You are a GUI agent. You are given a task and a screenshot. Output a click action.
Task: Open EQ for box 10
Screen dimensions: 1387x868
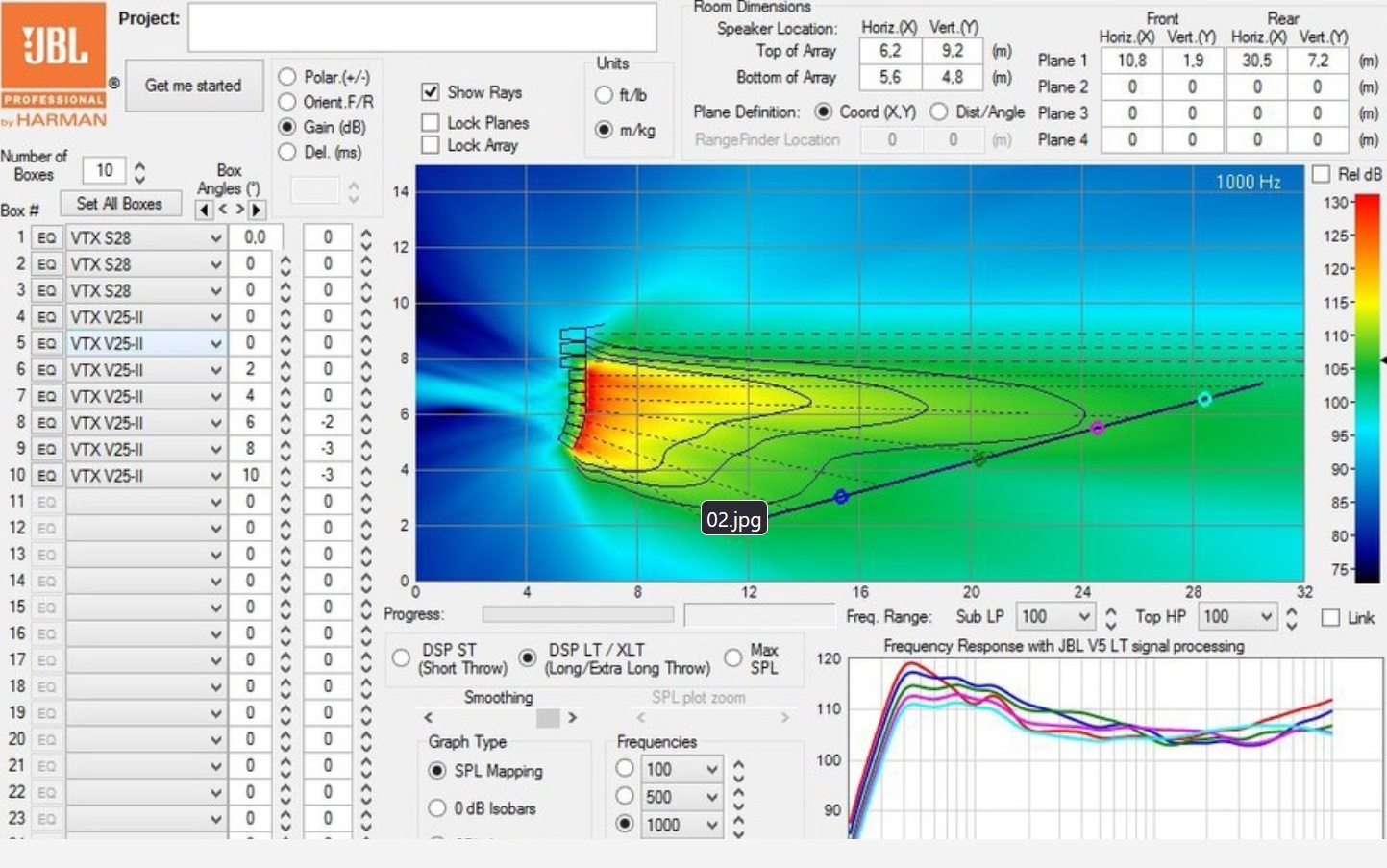(x=46, y=476)
